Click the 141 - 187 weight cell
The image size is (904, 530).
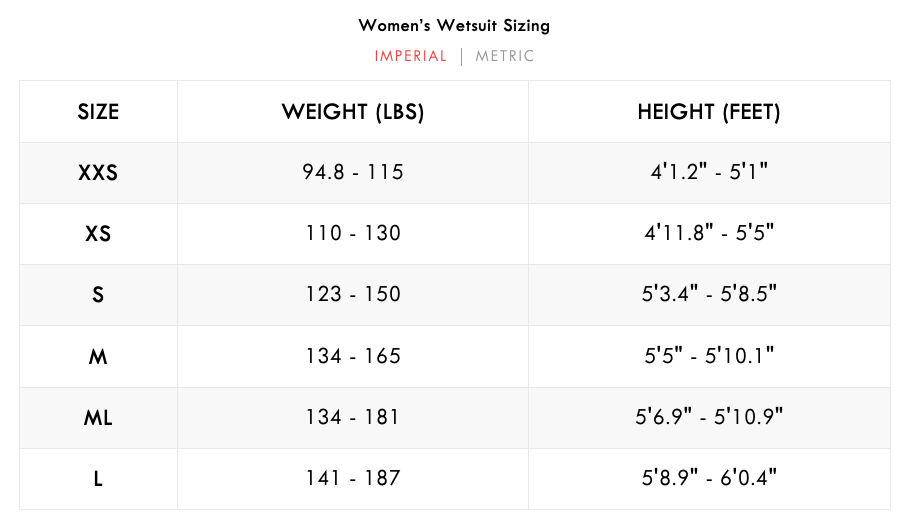(x=353, y=479)
